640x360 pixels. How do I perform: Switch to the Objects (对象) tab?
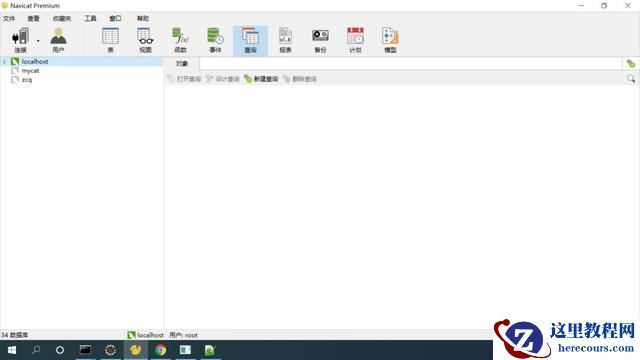pyautogui.click(x=182, y=64)
